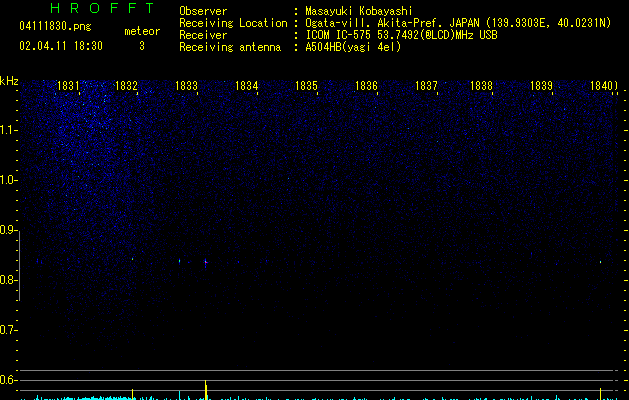Select the filename 04111830.png
The height and width of the screenshot is (400, 629).
coord(55,26)
